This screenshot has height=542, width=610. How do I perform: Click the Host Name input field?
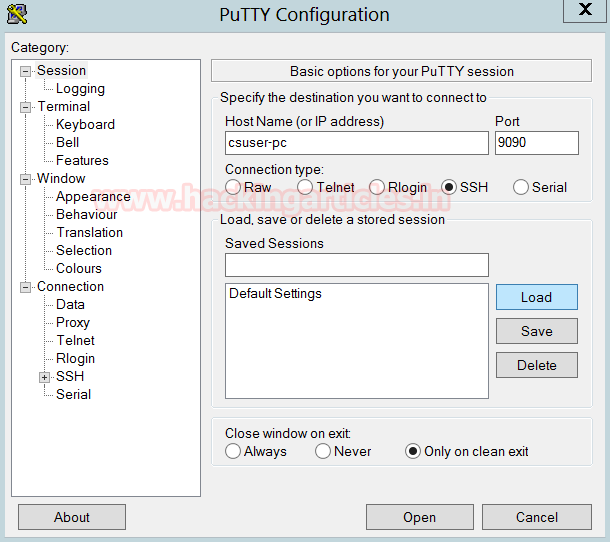357,143
